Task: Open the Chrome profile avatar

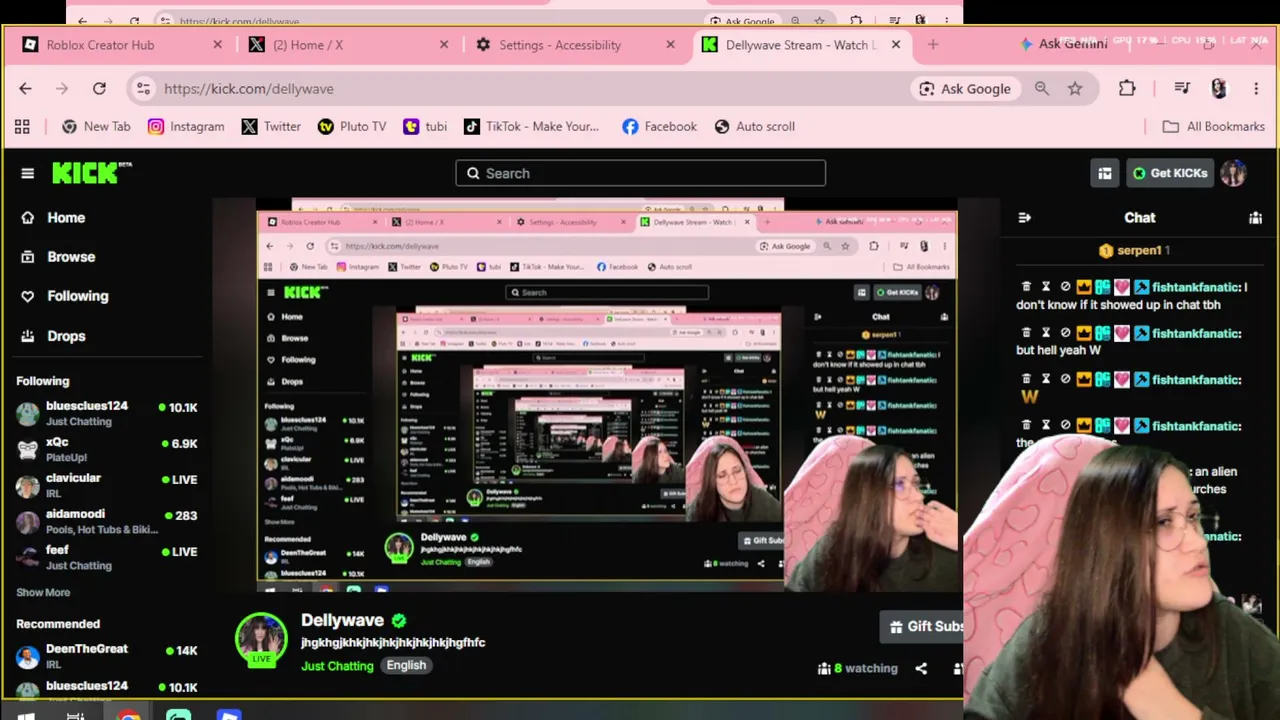Action: click(1218, 88)
